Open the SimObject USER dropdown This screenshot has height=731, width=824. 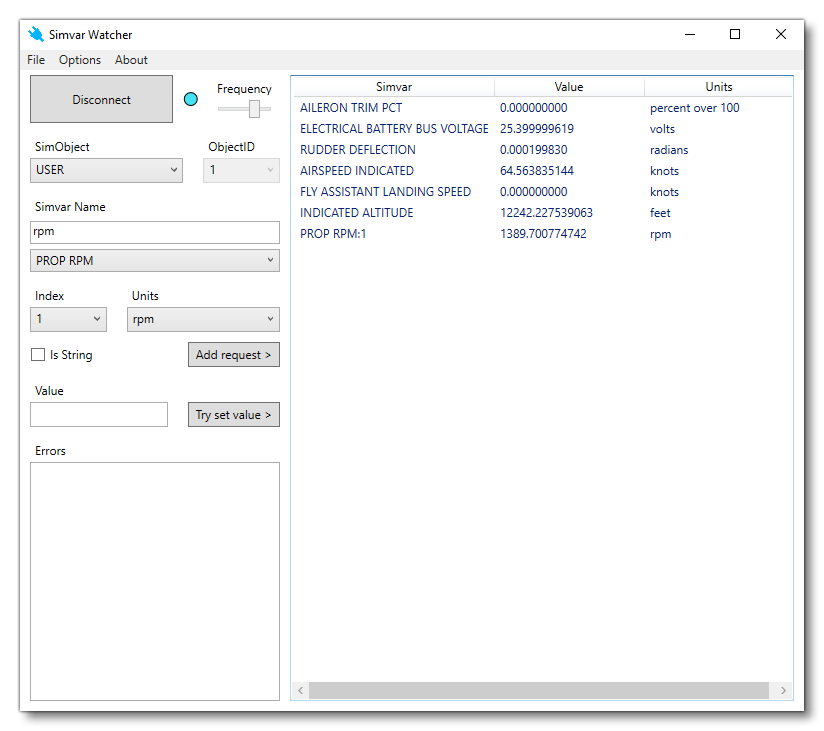tap(106, 170)
